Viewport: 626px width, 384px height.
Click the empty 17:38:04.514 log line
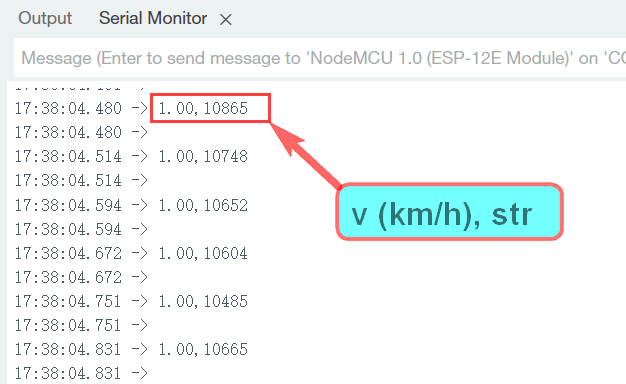click(81, 180)
